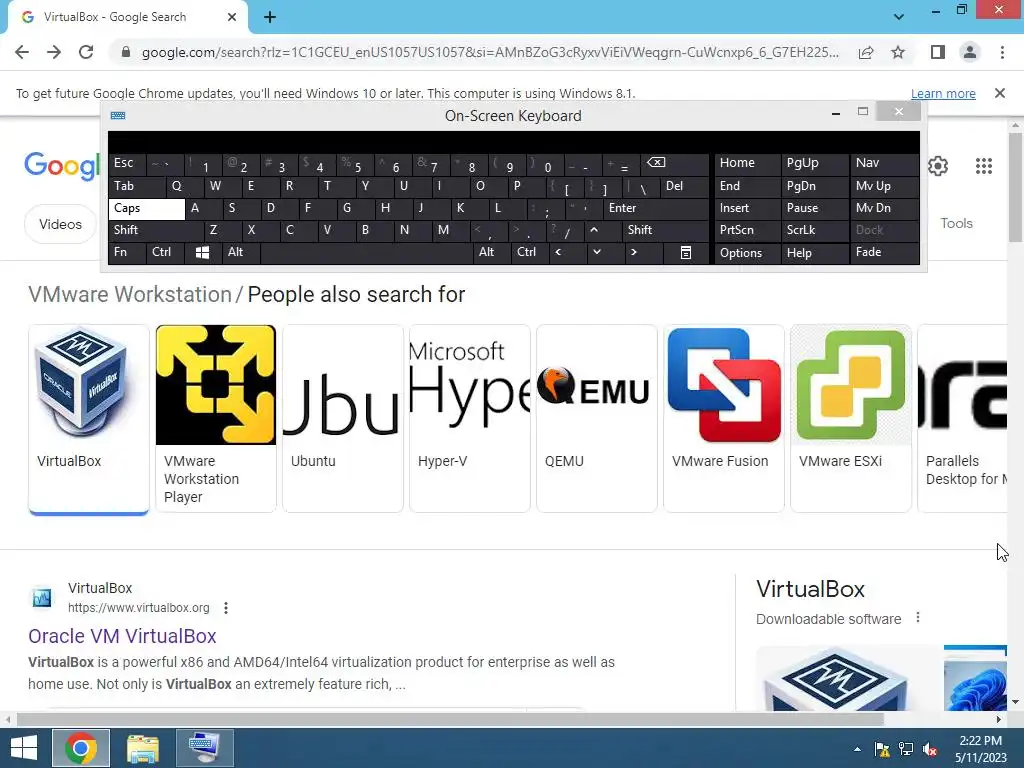Open options for virtualbox.org result
Image resolution: width=1024 pixels, height=768 pixels.
(226, 608)
